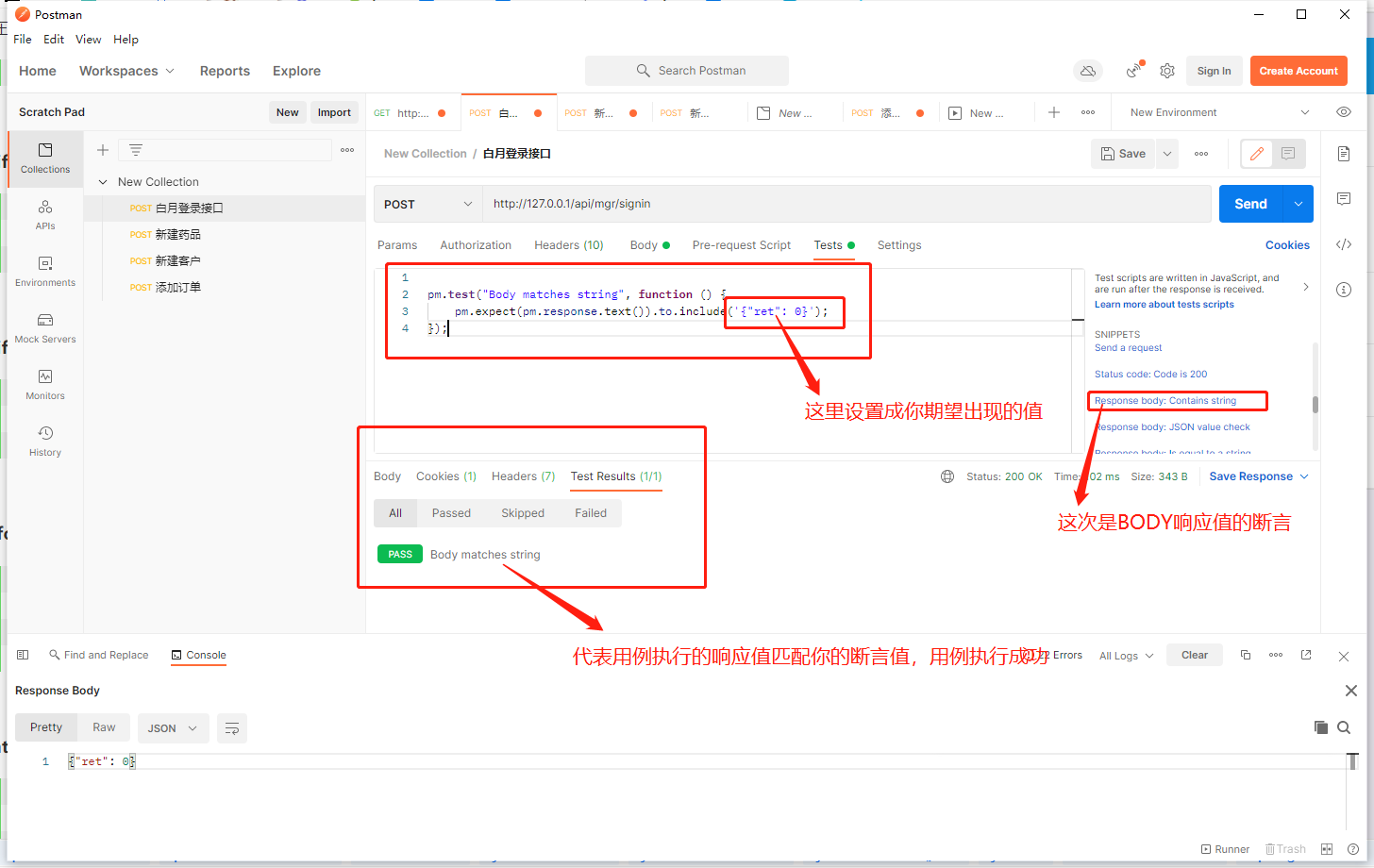Open the code snippet icon in right sidebar
1374x868 pixels.
coord(1344,244)
